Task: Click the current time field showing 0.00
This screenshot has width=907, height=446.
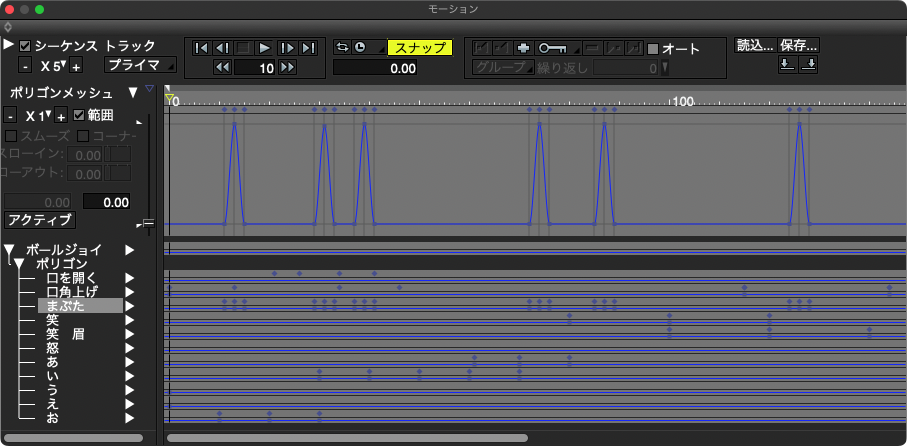Action: pyautogui.click(x=375, y=68)
